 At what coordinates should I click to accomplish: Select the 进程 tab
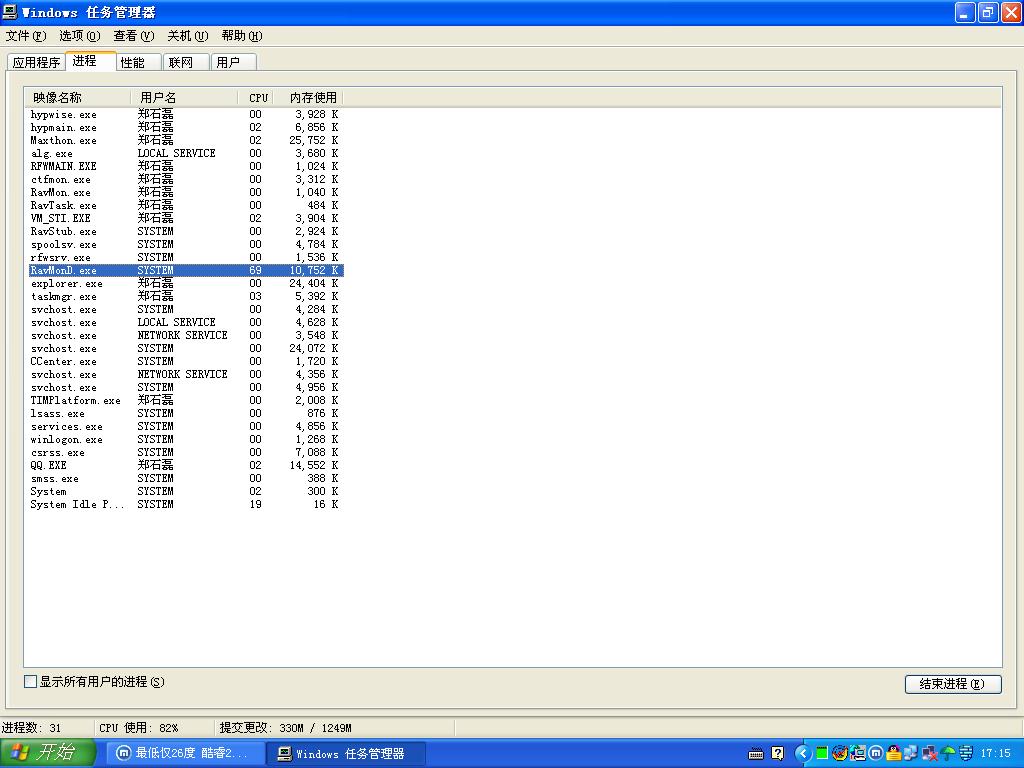click(x=90, y=61)
